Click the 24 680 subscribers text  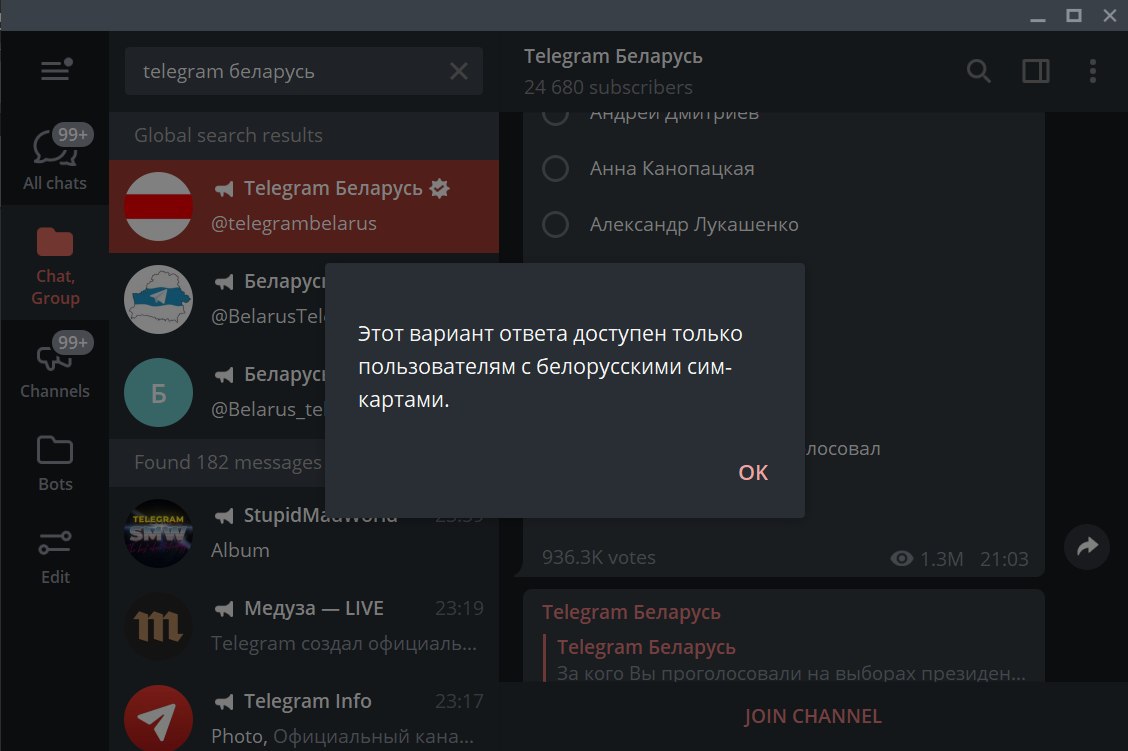[x=608, y=87]
